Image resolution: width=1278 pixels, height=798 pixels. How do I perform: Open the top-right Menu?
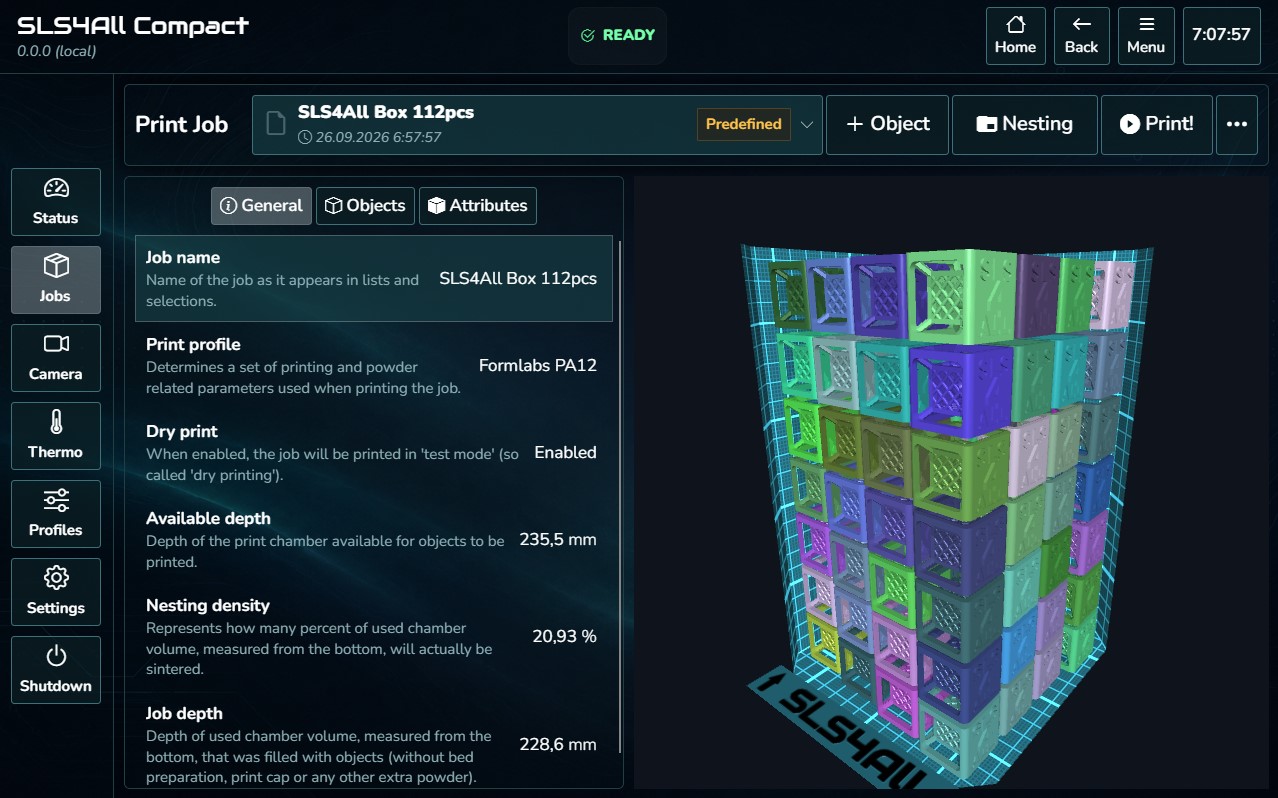tap(1146, 36)
